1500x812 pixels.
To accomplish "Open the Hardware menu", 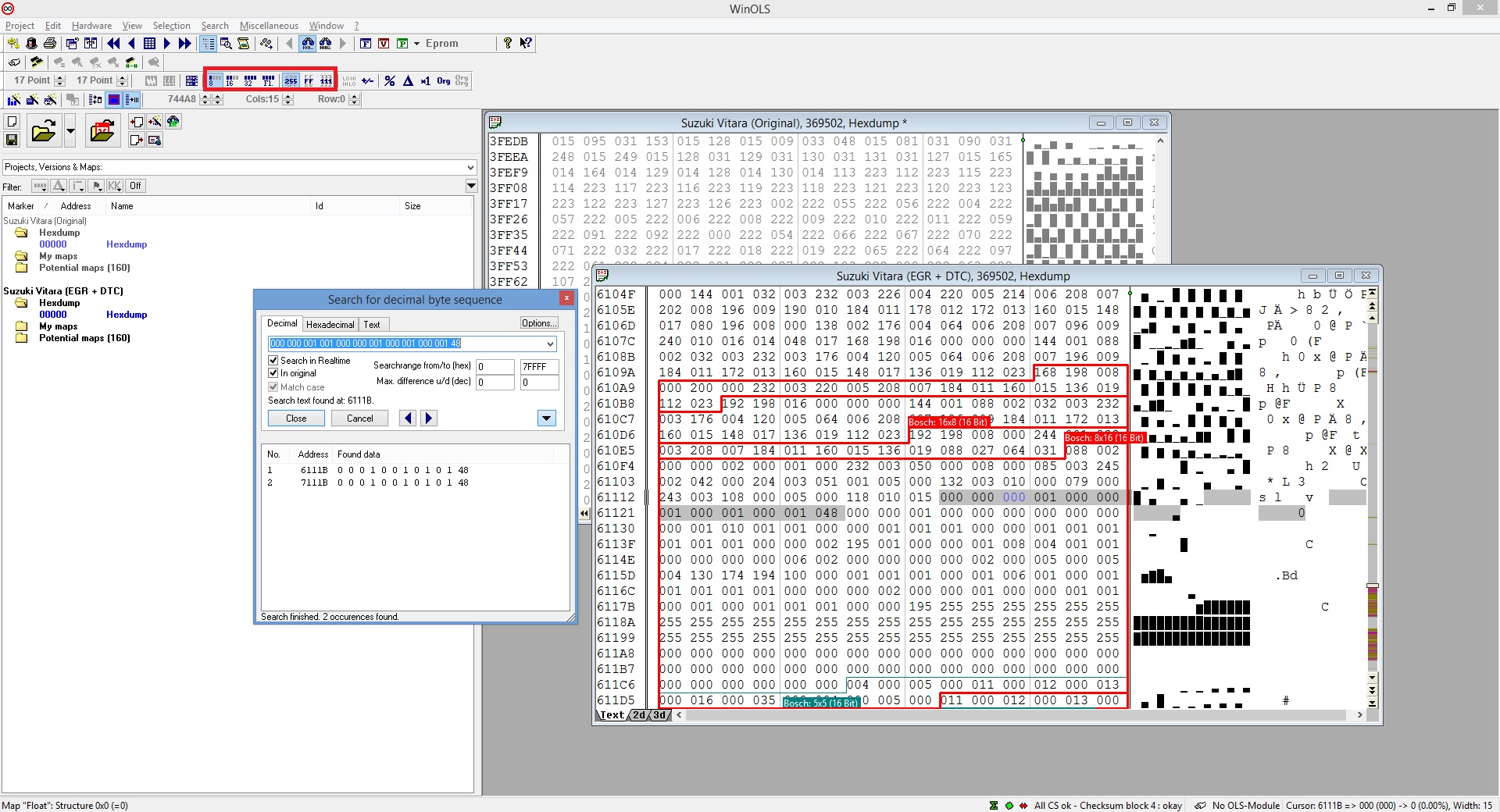I will [x=91, y=26].
